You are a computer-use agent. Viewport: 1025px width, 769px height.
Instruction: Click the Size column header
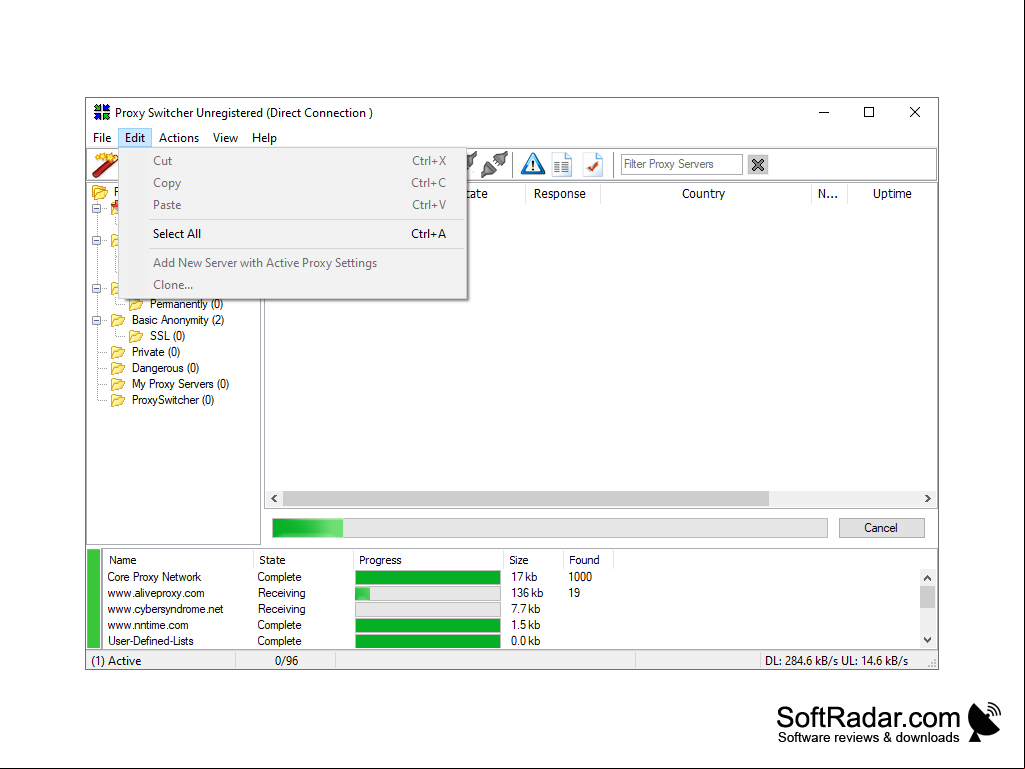pyautogui.click(x=533, y=560)
